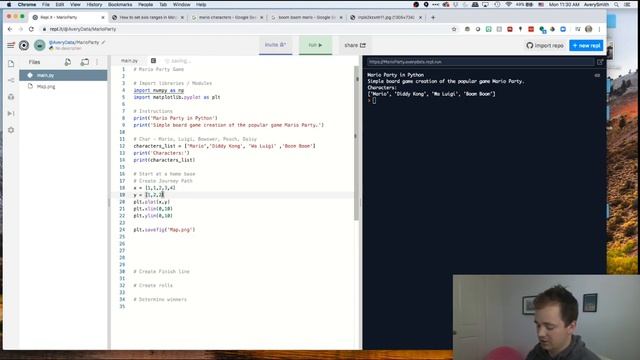Image resolution: width=640 pixels, height=360 pixels.
Task: Click line 18 'x = [1,1,2,3,4]' code
Action: (154, 188)
